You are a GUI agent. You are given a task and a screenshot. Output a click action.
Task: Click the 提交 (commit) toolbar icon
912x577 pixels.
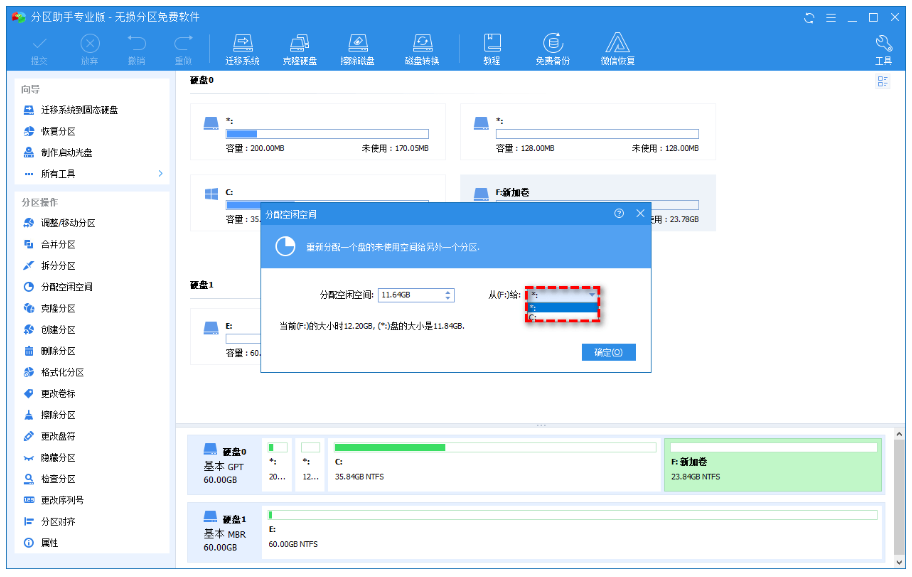coord(39,50)
